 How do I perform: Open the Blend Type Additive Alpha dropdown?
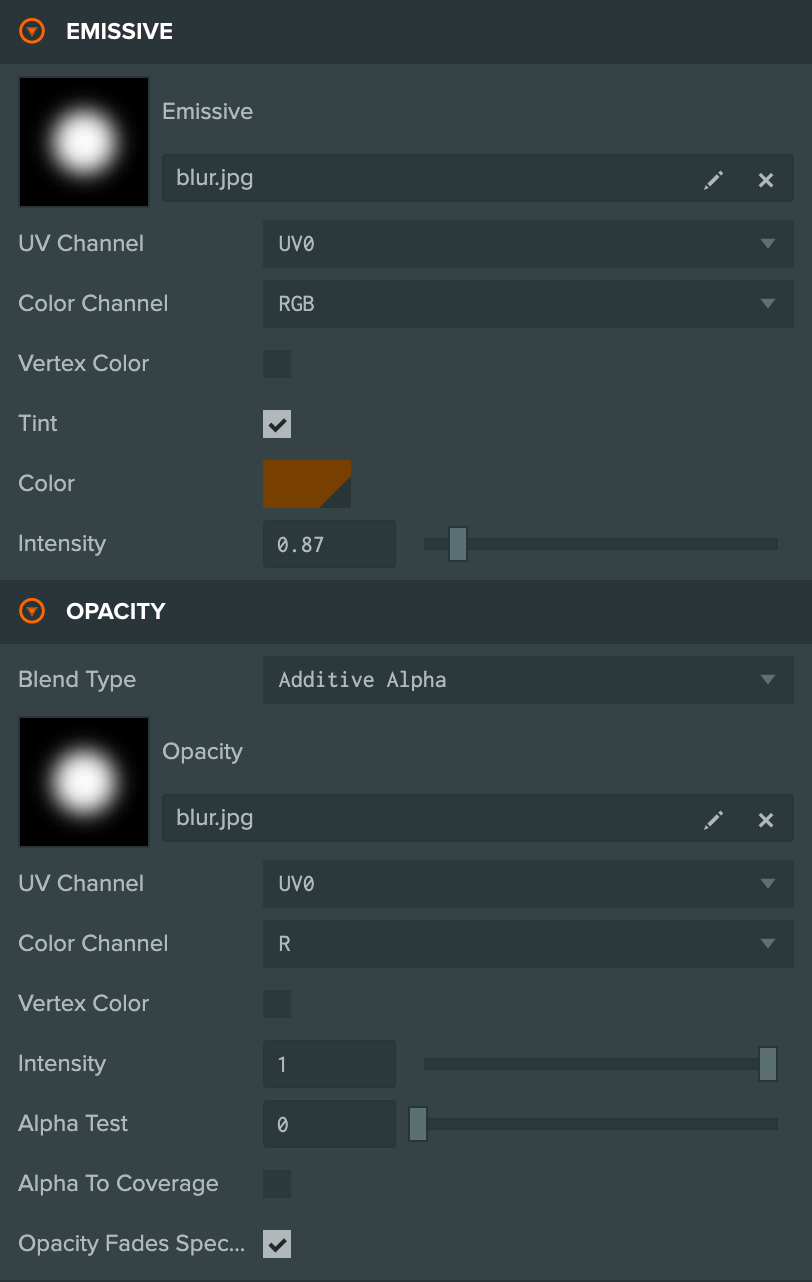[528, 680]
